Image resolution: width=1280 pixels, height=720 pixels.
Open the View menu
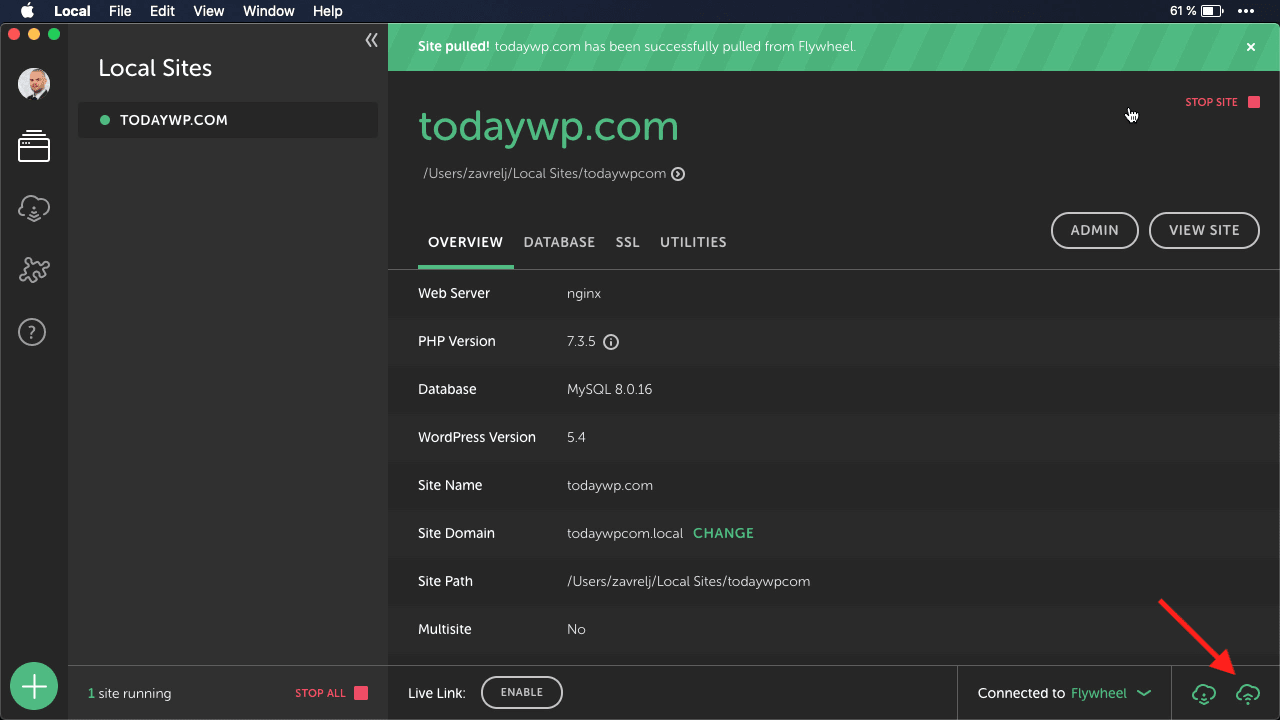pos(209,11)
